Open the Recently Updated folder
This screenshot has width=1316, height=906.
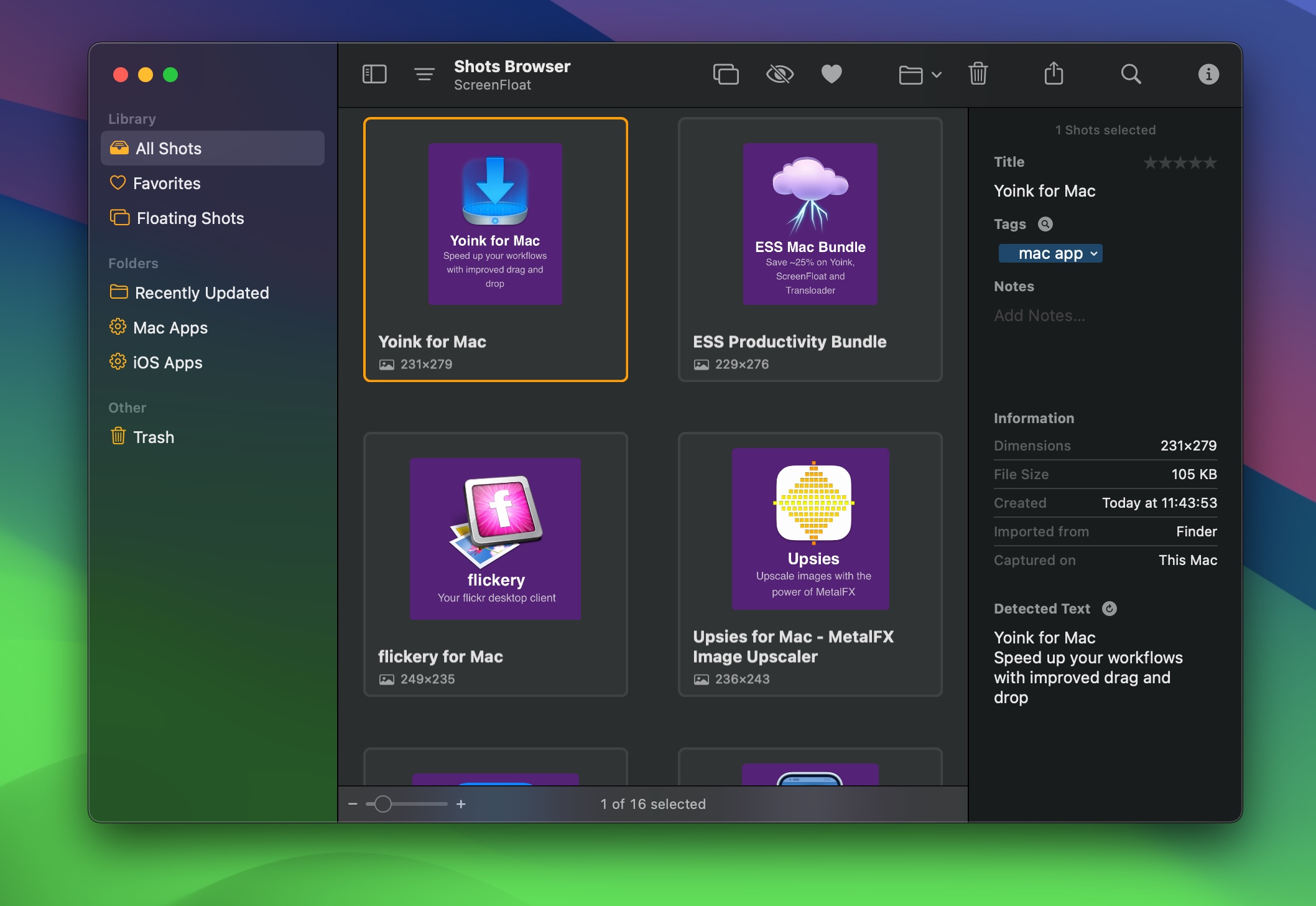[x=213, y=292]
